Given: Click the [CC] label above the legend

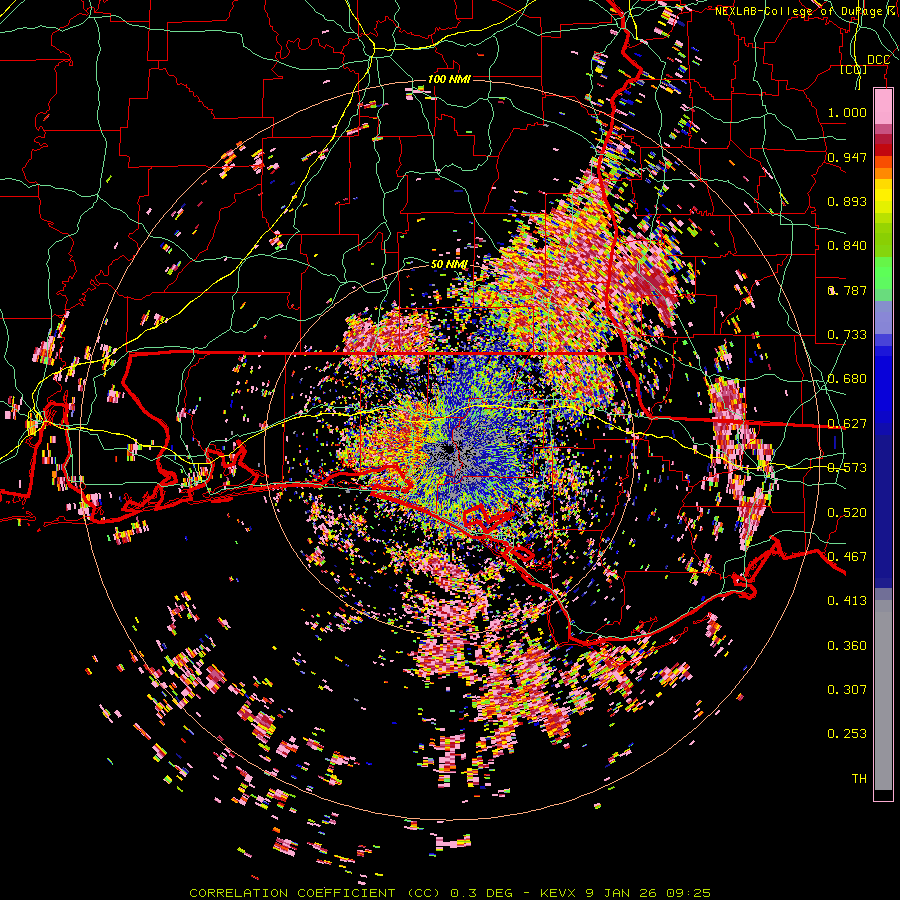Looking at the screenshot, I should (854, 70).
